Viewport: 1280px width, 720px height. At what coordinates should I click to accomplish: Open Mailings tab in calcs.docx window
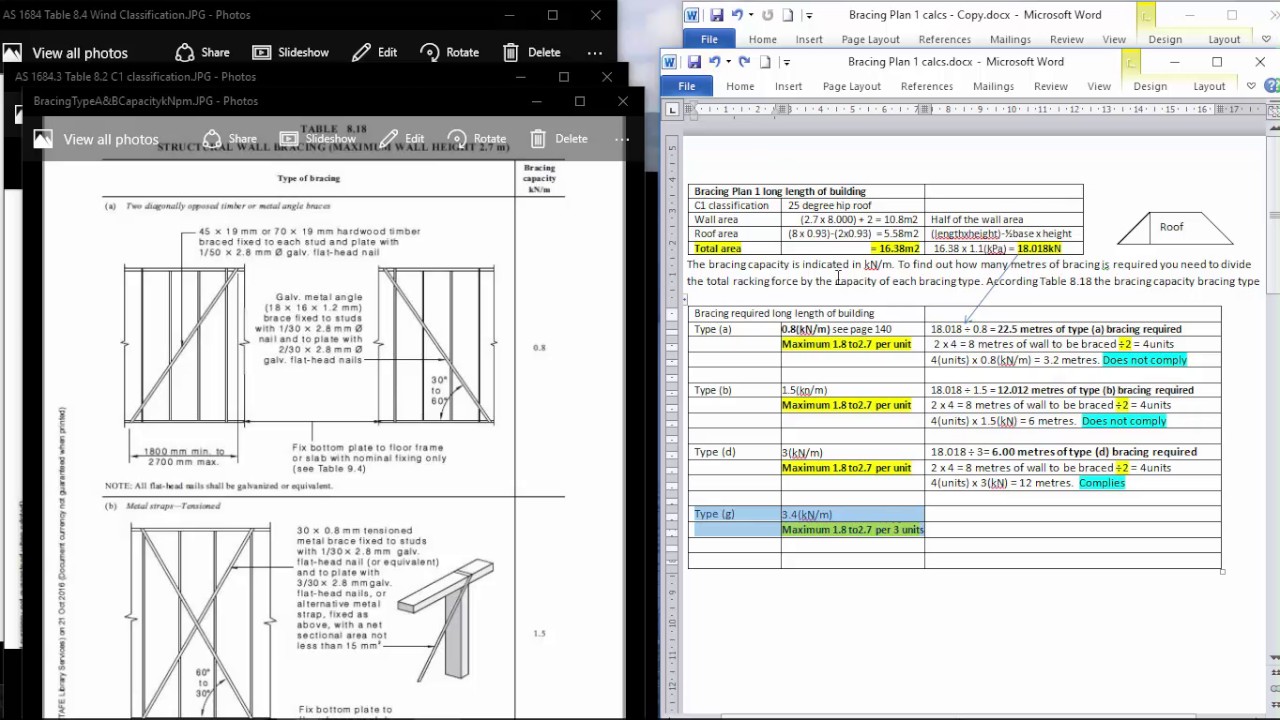[993, 86]
